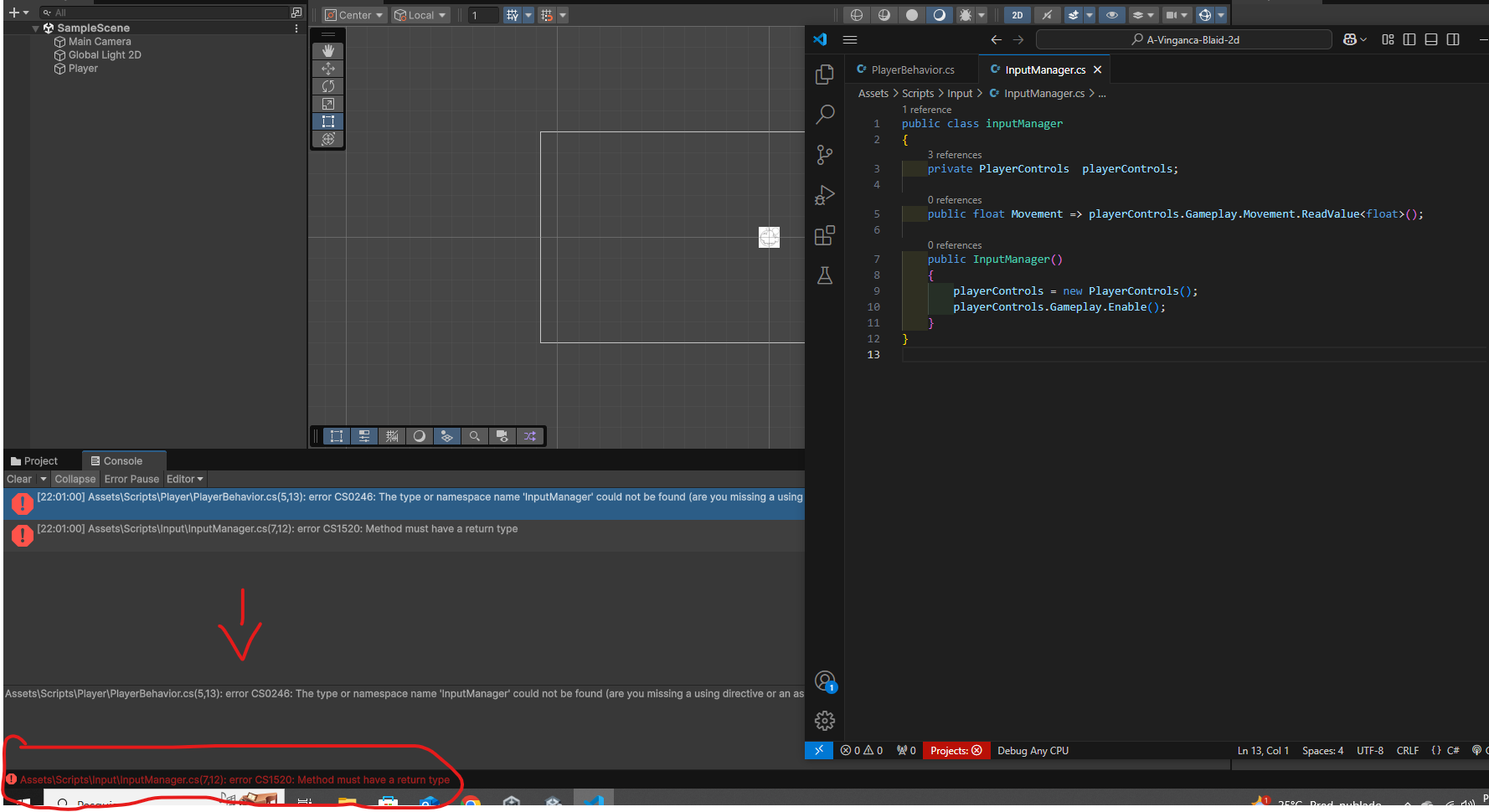Image resolution: width=1489 pixels, height=812 pixels.
Task: Toggle VS Code panel layout
Action: pos(1431,39)
